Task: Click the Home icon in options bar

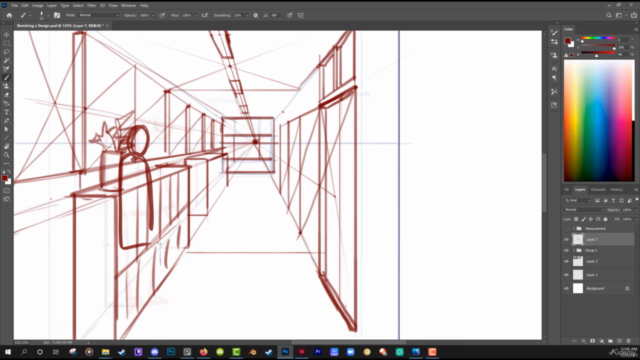Action: pos(9,16)
